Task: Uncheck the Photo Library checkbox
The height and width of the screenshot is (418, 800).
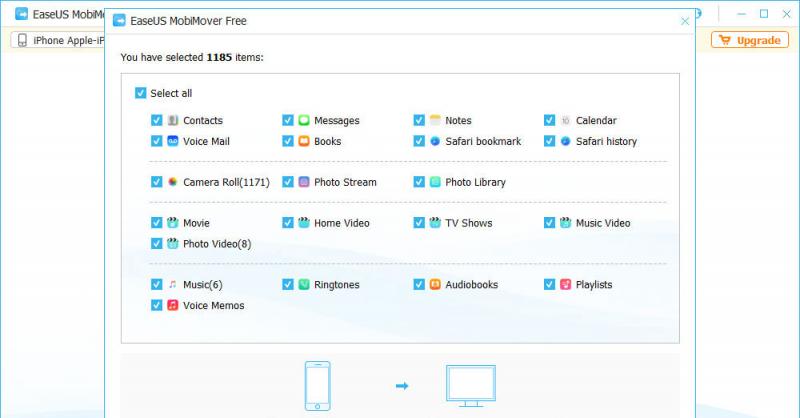Action: 419,182
